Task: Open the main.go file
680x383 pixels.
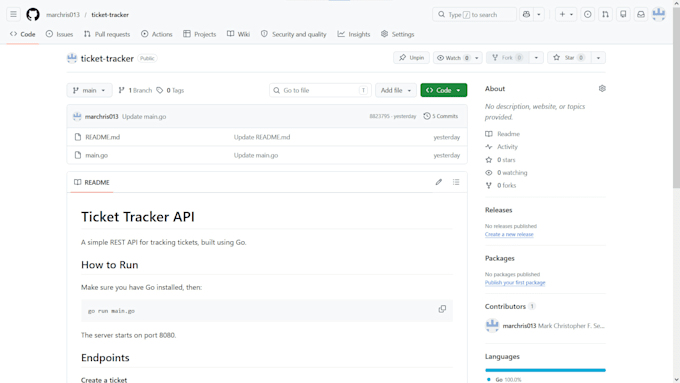Action: [x=97, y=155]
